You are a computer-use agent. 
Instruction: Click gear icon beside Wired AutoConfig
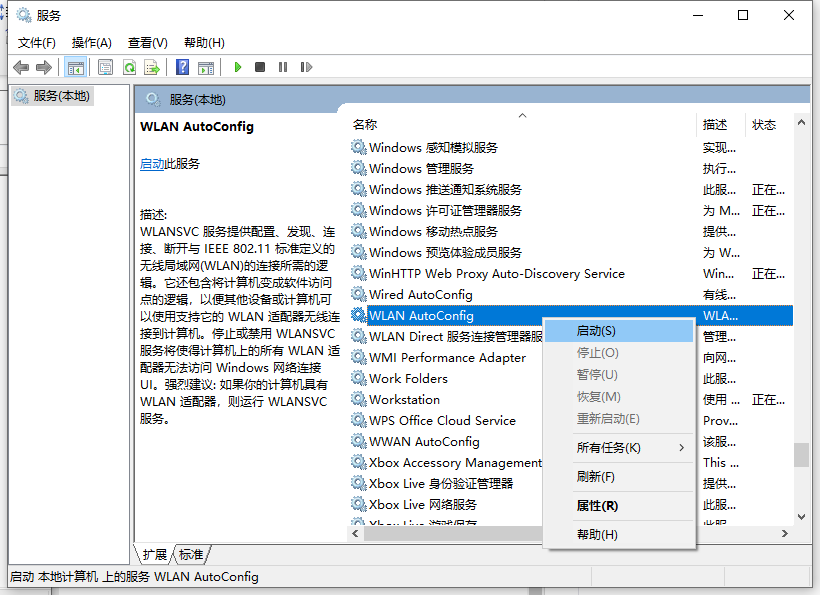[358, 294]
